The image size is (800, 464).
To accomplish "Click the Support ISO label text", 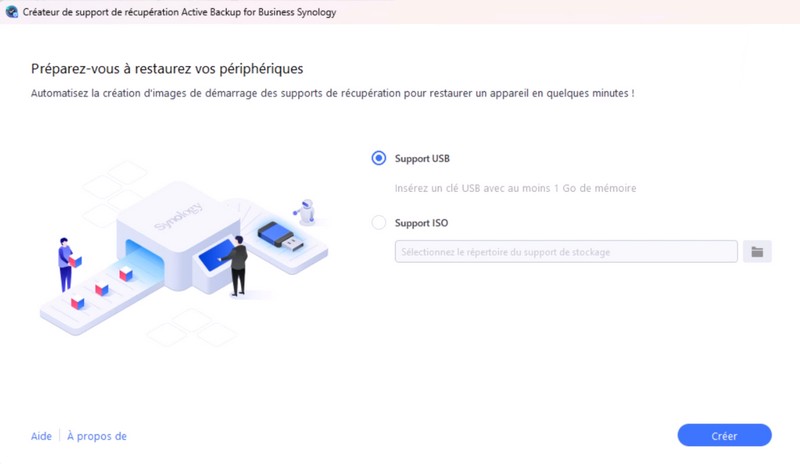I will click(421, 223).
